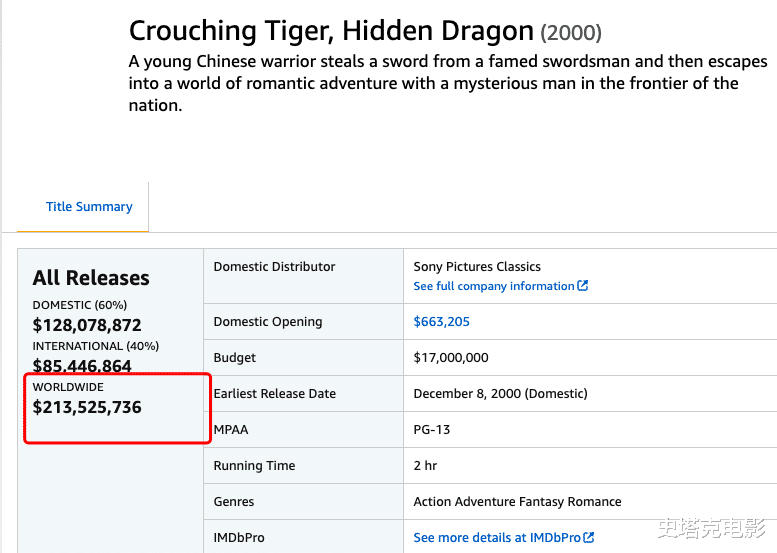Screen dimensions: 777x553
Task: Click the Earliest Release Date label
Action: (x=274, y=394)
